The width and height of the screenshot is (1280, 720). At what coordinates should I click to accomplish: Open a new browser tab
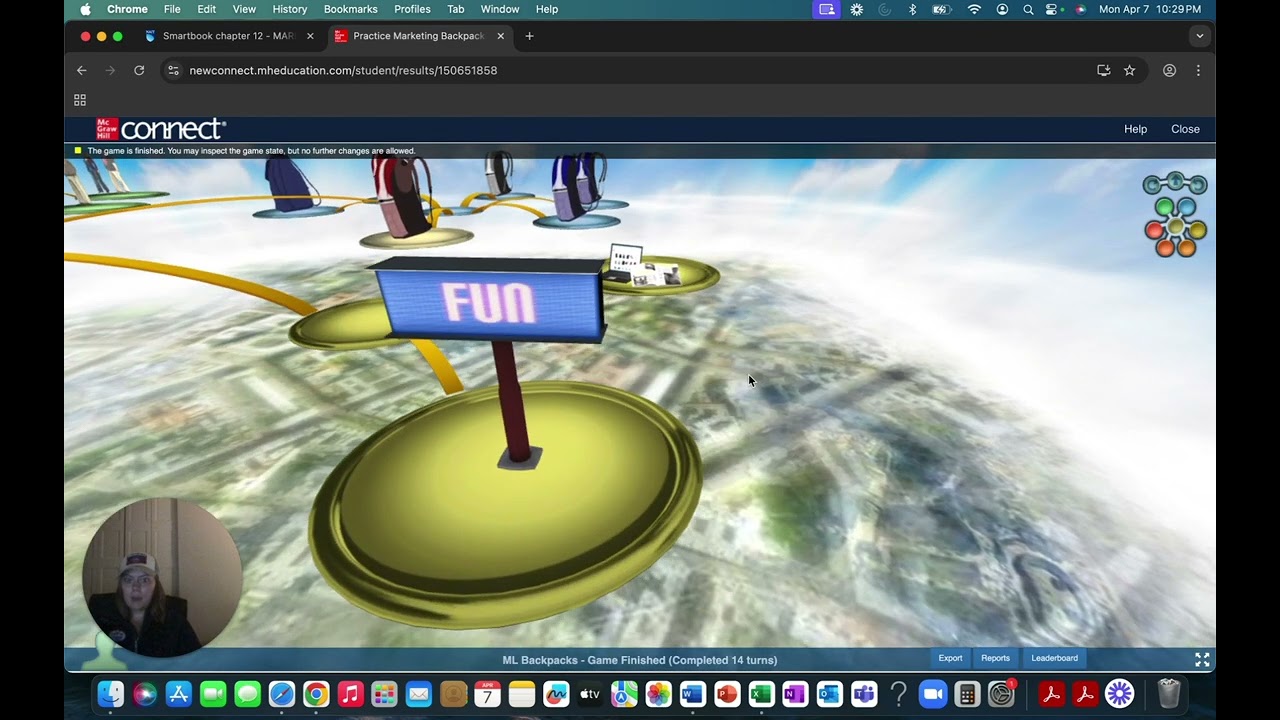tap(529, 36)
